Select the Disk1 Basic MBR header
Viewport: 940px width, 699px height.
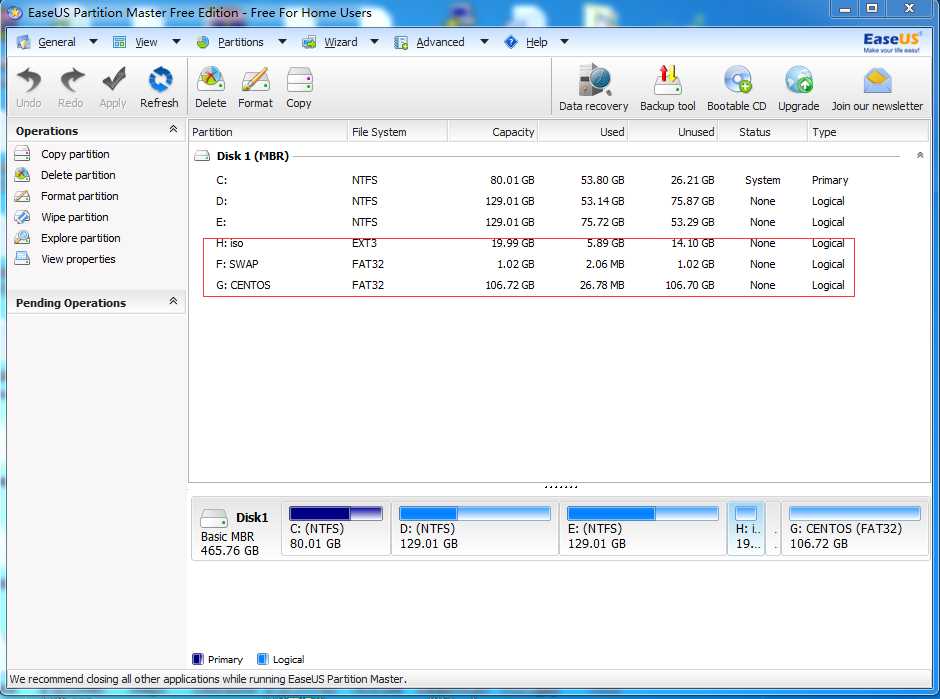[x=236, y=529]
